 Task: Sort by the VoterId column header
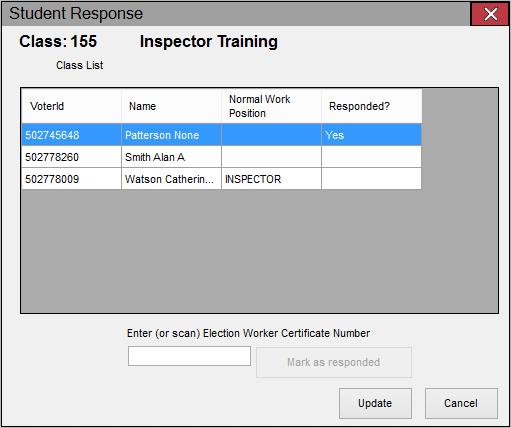tap(72, 106)
